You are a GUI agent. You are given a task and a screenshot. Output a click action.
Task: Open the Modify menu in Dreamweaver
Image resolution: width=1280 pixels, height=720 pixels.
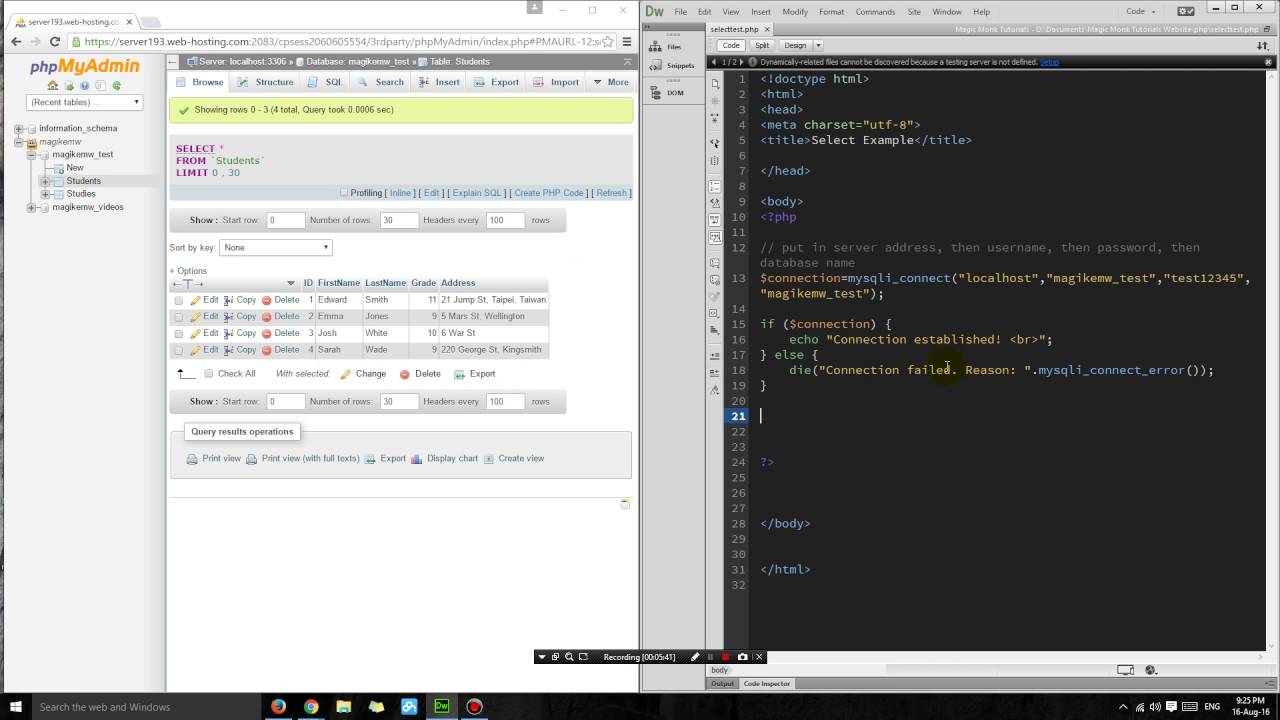(795, 12)
